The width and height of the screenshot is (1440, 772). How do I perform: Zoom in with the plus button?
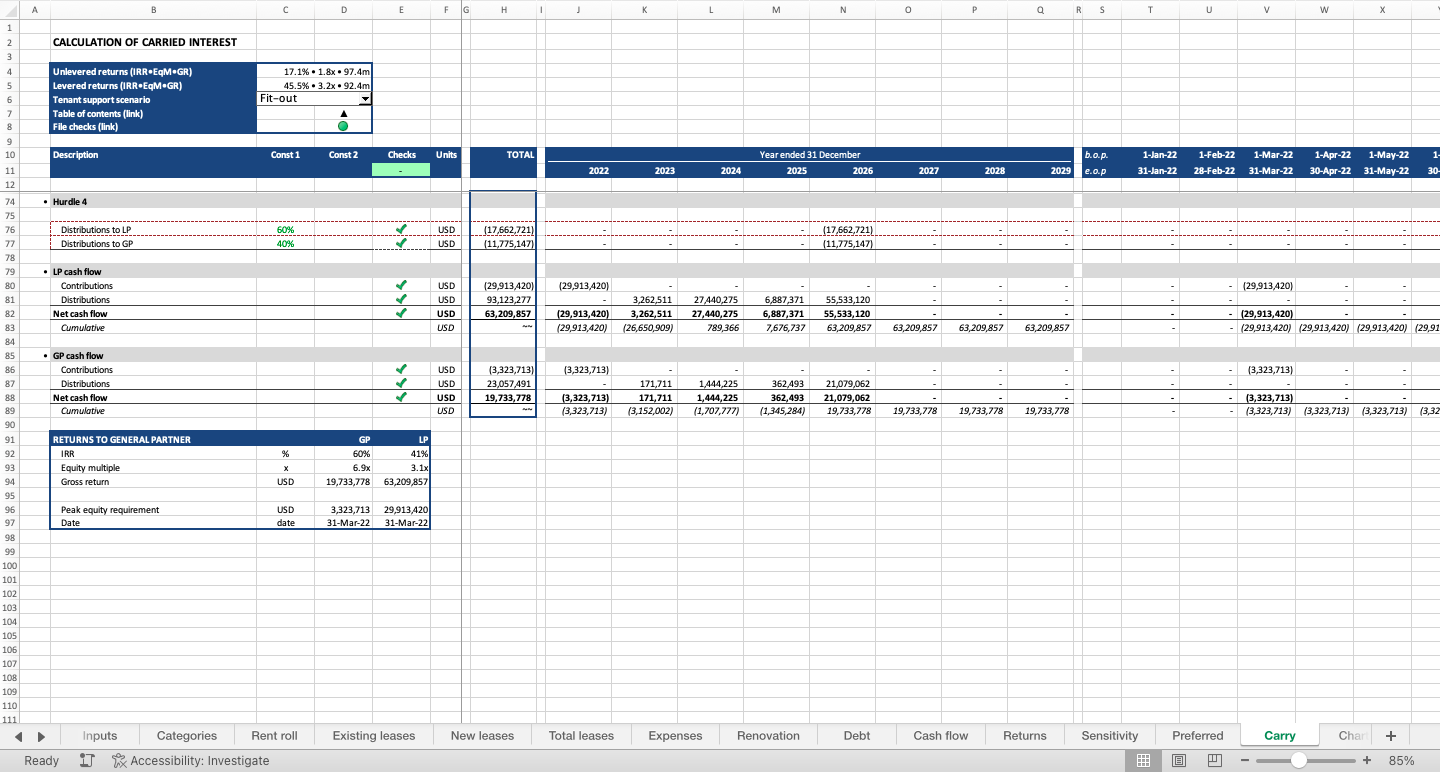pyautogui.click(x=1367, y=761)
